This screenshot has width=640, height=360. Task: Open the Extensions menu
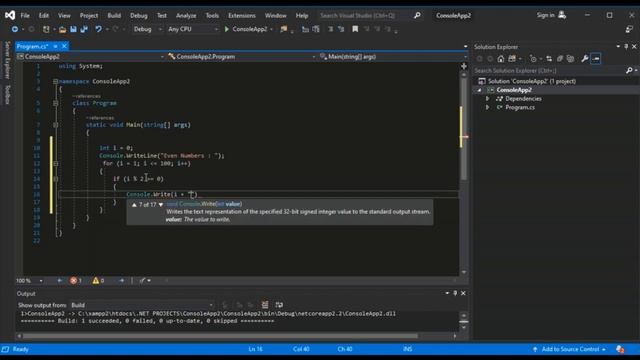[242, 16]
